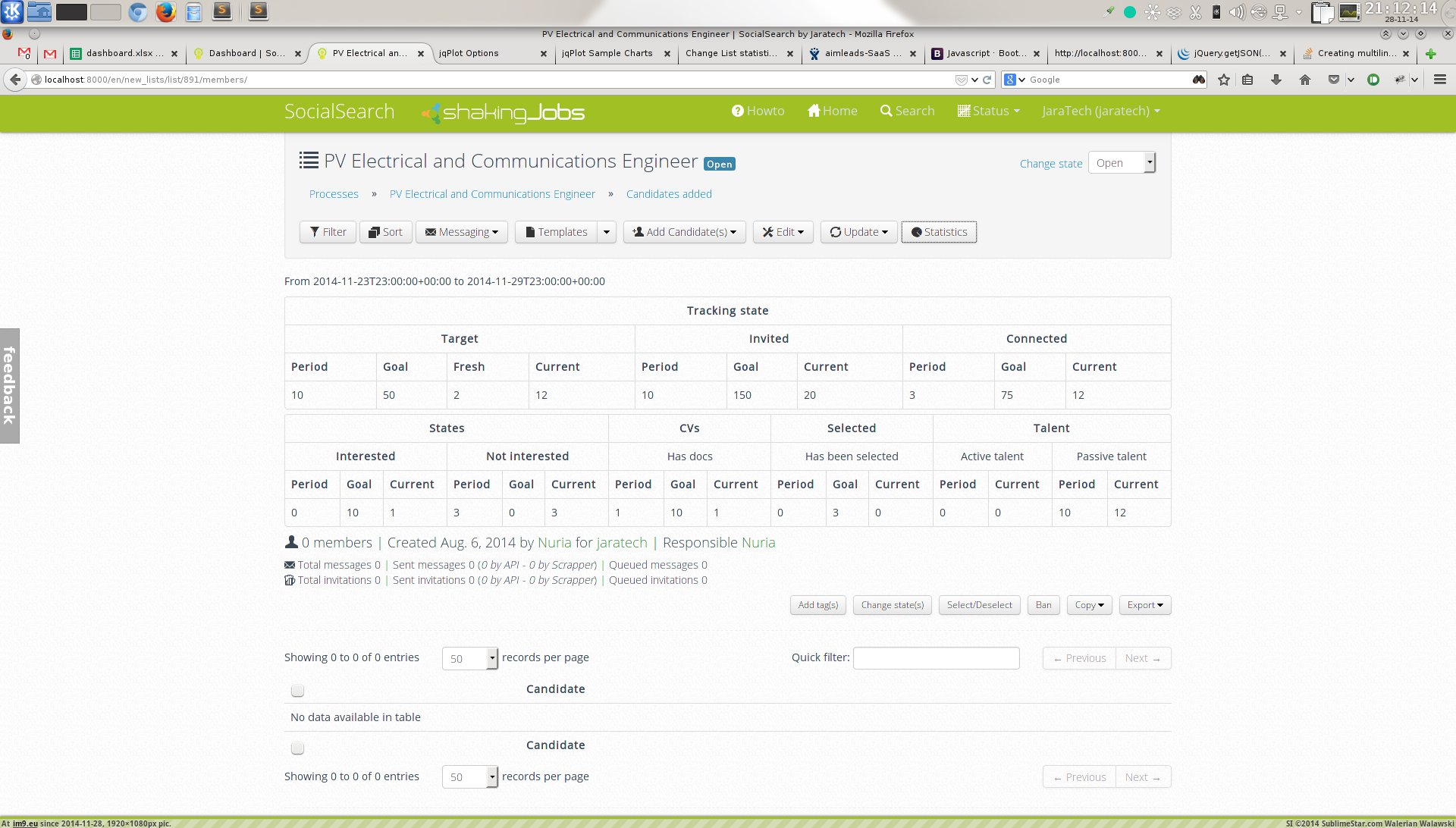Click the Firefox home icon
This screenshot has width=1456, height=828.
[1304, 80]
